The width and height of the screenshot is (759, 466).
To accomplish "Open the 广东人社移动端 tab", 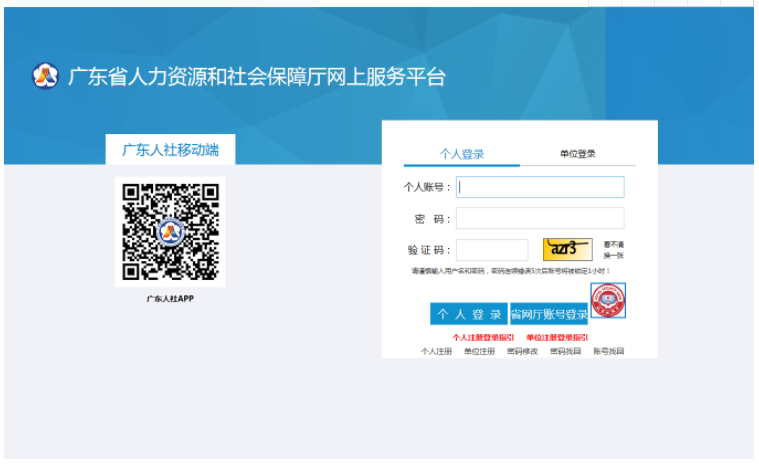I will (170, 150).
